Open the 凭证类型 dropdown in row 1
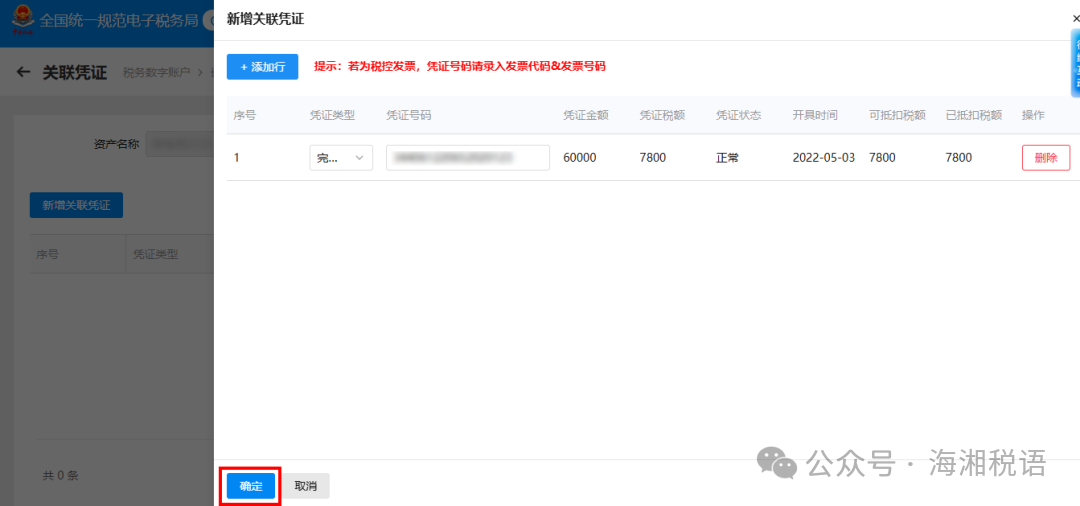 tap(341, 158)
